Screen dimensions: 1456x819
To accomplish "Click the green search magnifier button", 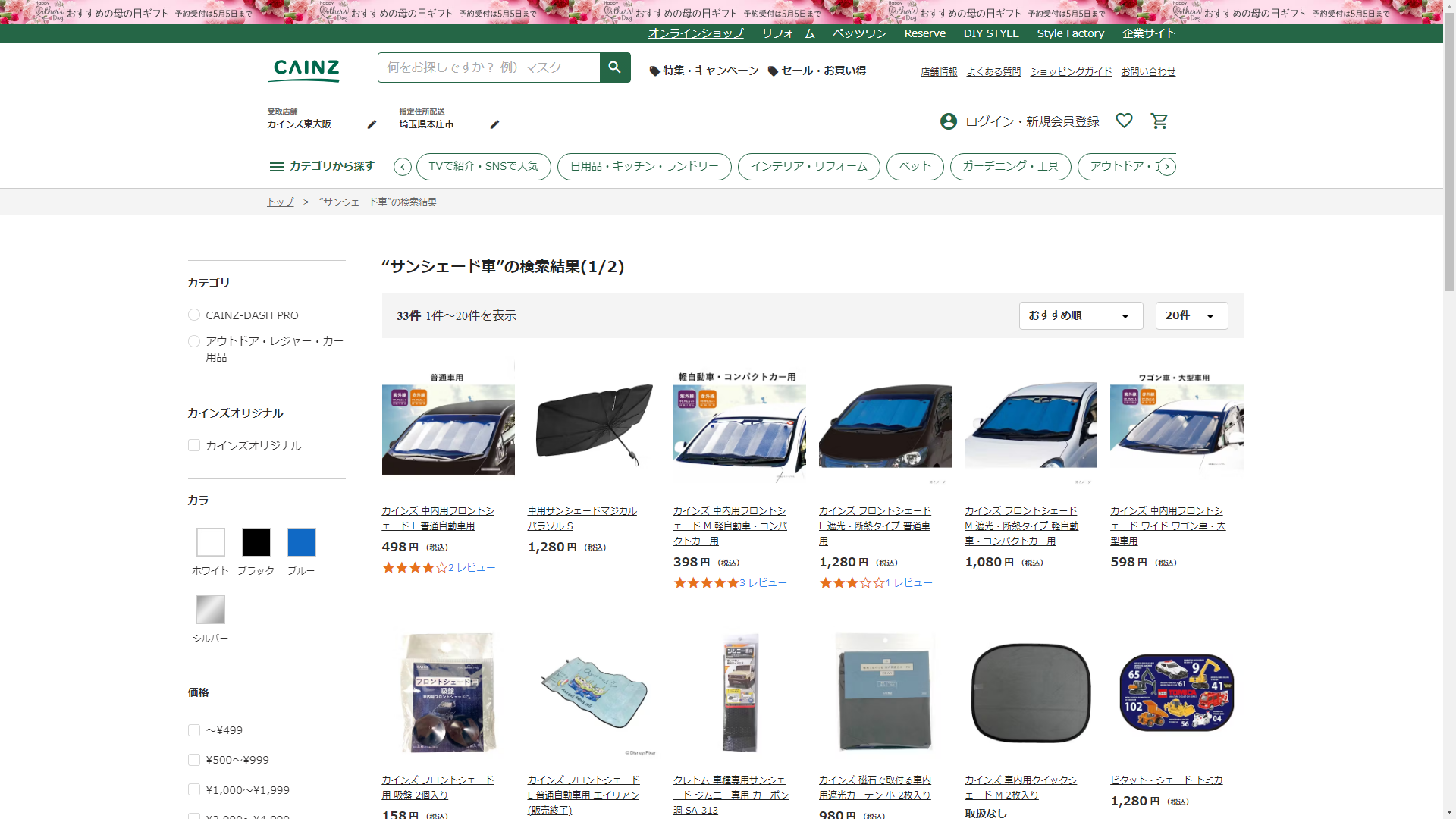I will [614, 67].
